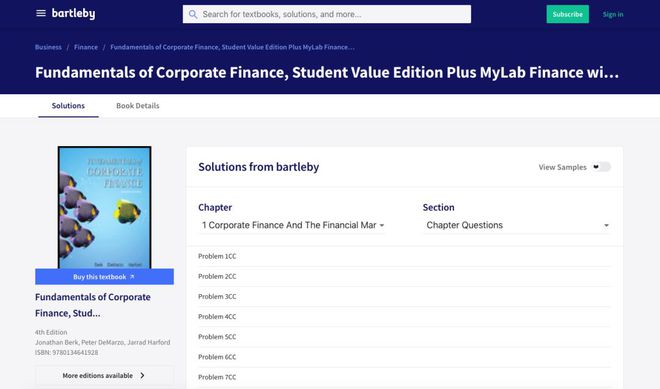Click the Finance breadcrumb link
Screen dimensions: 660x389
click(x=86, y=47)
